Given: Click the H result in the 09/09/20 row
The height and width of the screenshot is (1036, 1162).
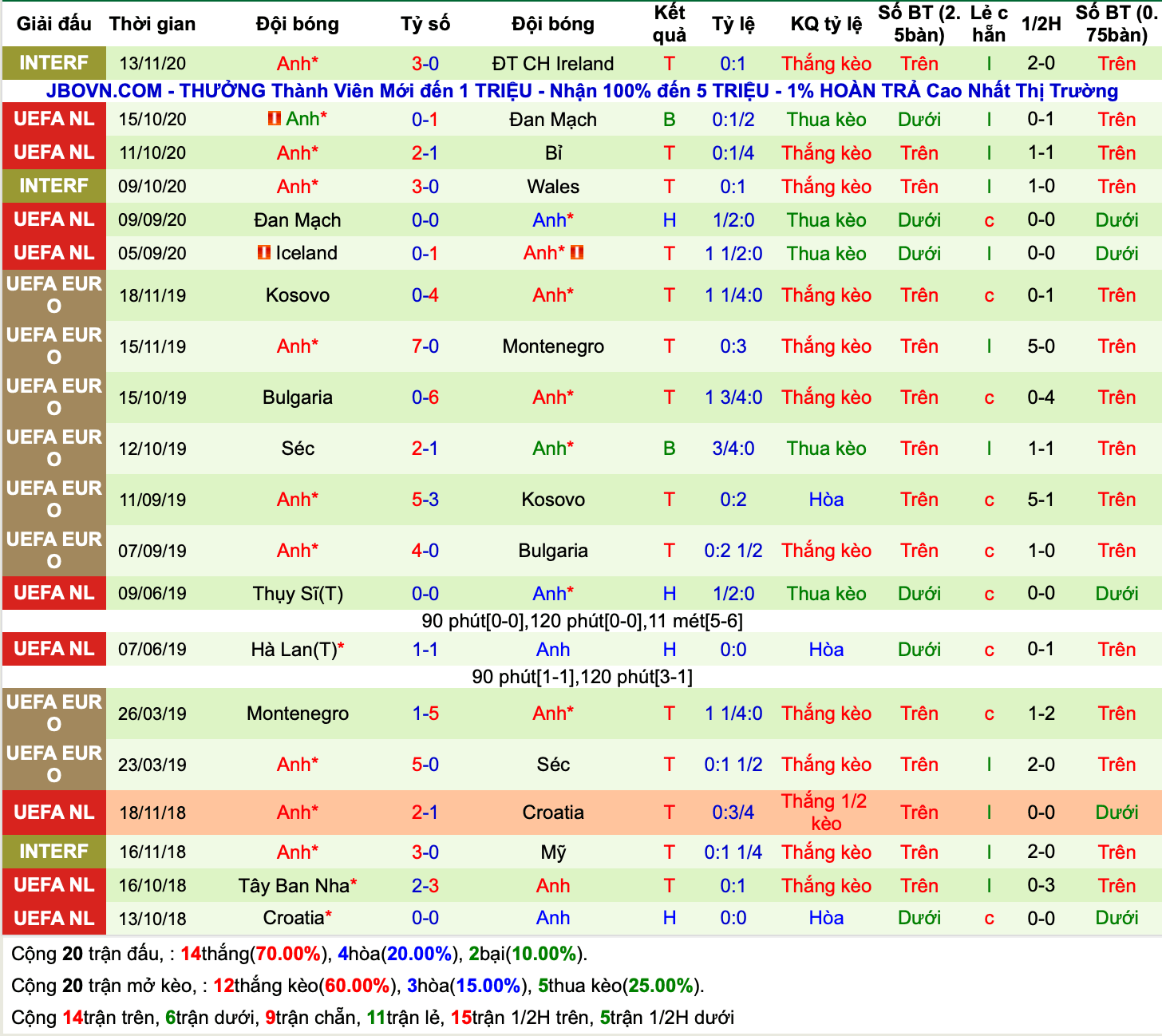Looking at the screenshot, I should coord(669,220).
